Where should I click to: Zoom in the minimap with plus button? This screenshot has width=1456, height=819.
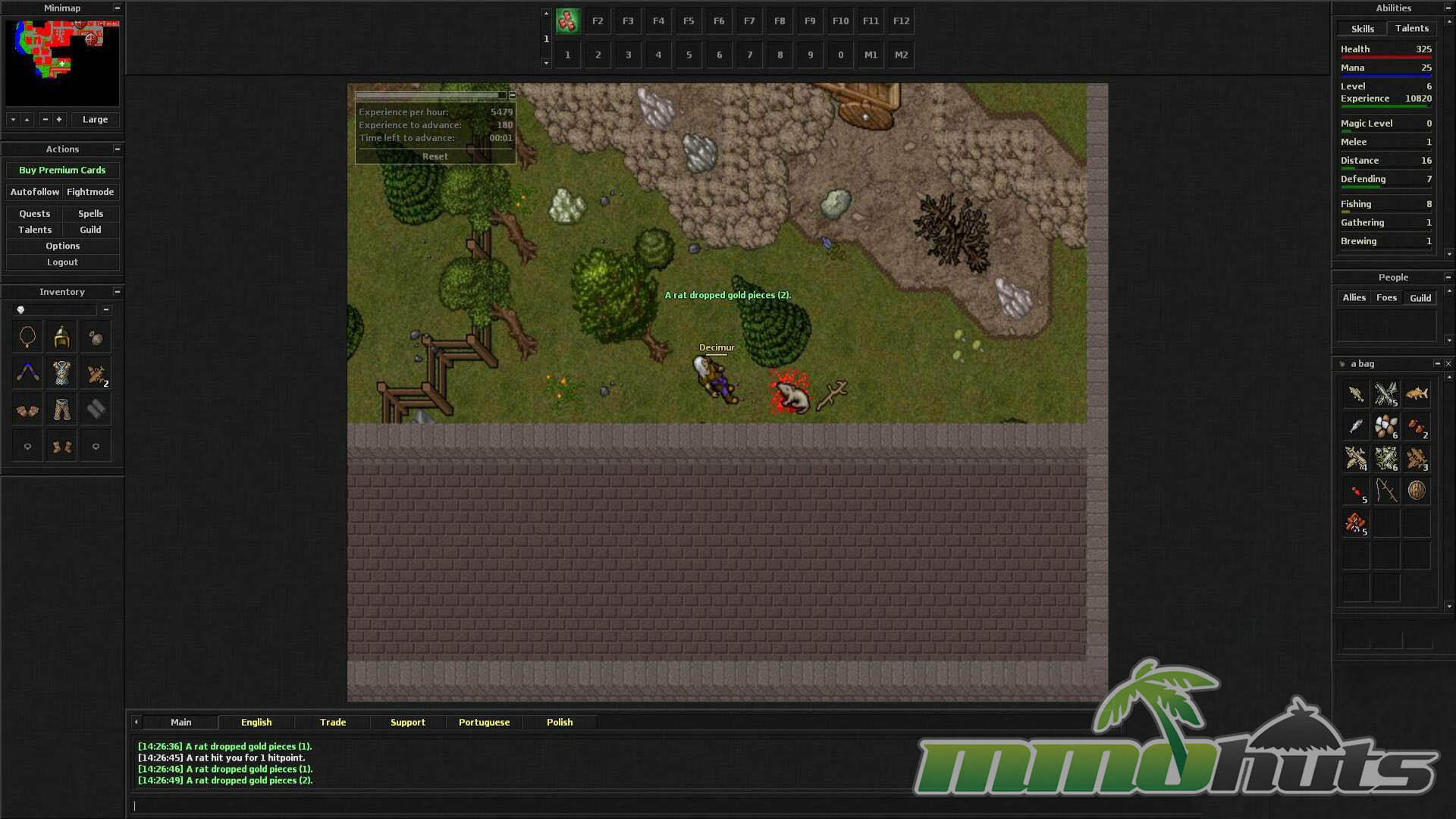(59, 119)
